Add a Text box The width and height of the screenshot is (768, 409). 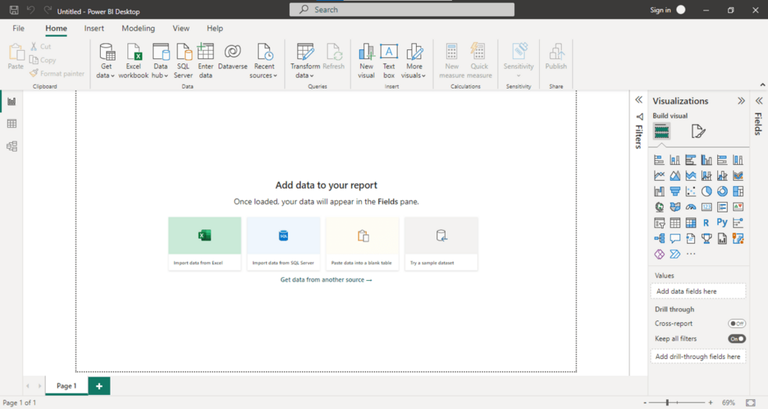(x=389, y=61)
